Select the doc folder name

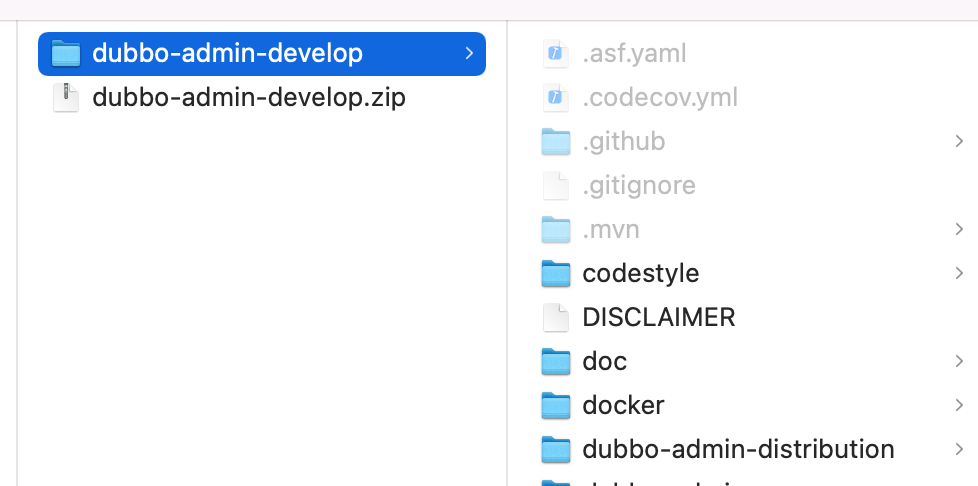click(604, 361)
